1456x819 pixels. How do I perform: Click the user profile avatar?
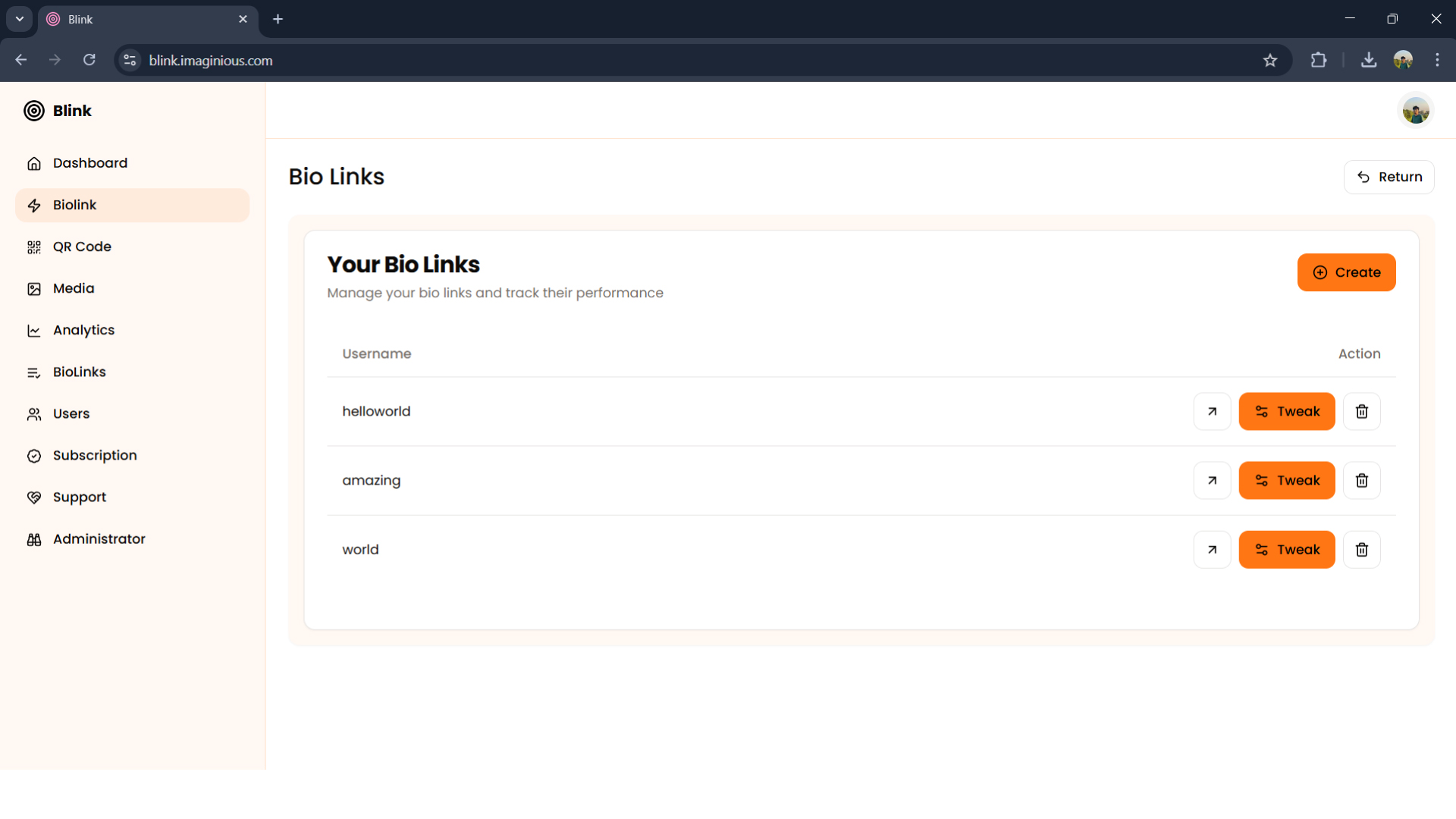1415,109
